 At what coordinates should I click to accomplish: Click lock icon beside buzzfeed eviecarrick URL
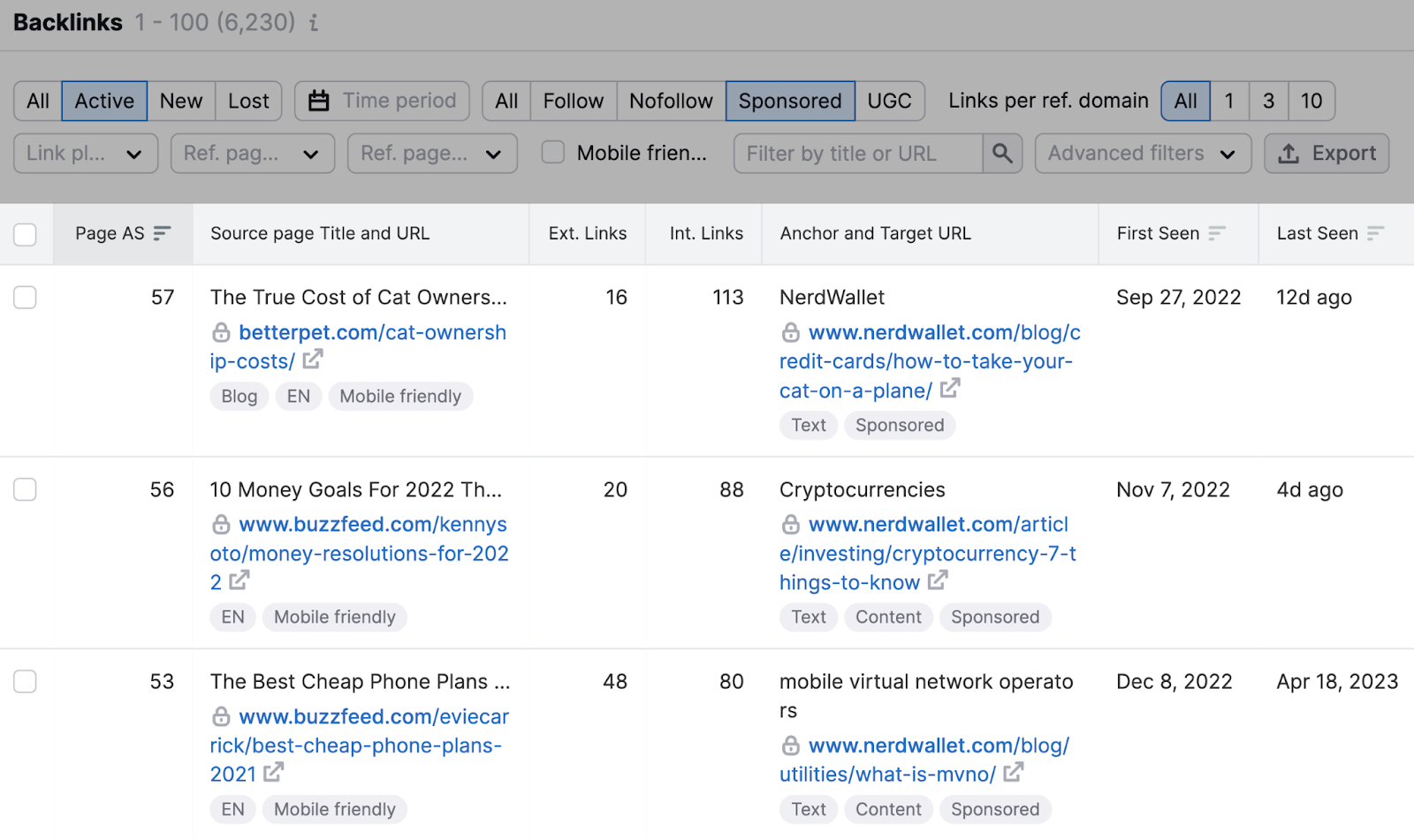(x=221, y=716)
